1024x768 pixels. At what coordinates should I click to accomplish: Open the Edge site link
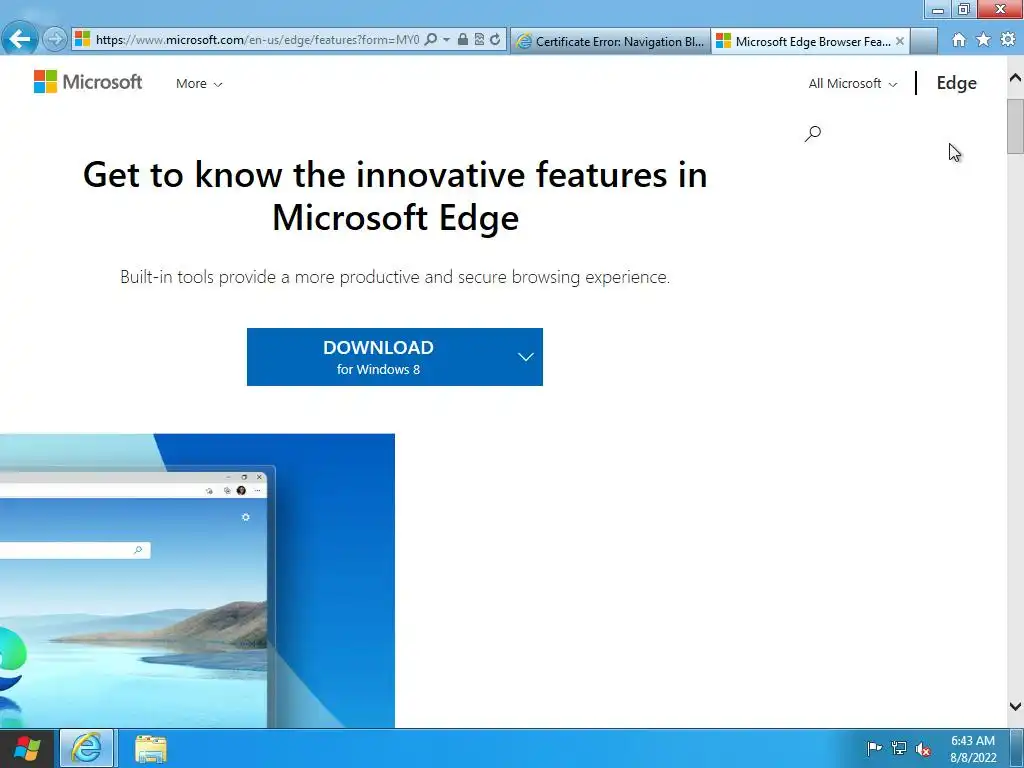(957, 83)
